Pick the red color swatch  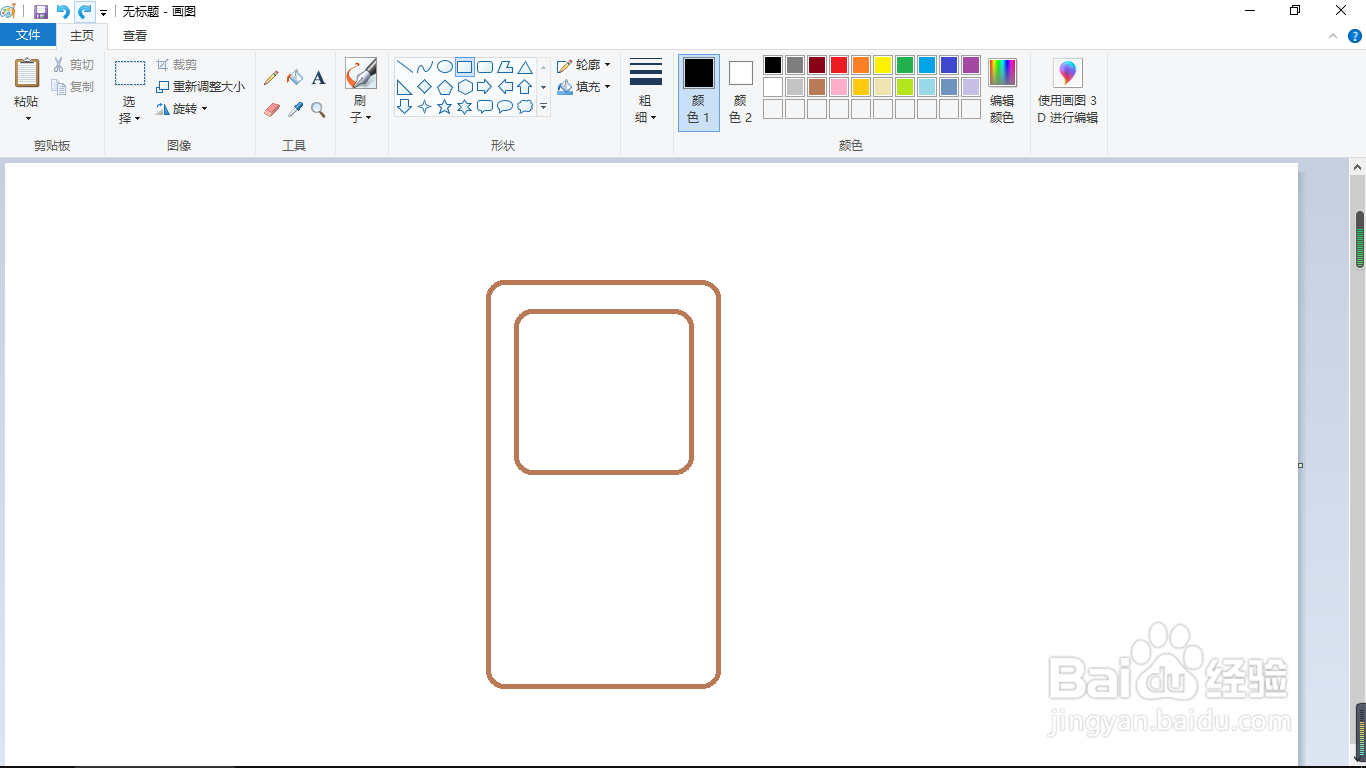(839, 65)
